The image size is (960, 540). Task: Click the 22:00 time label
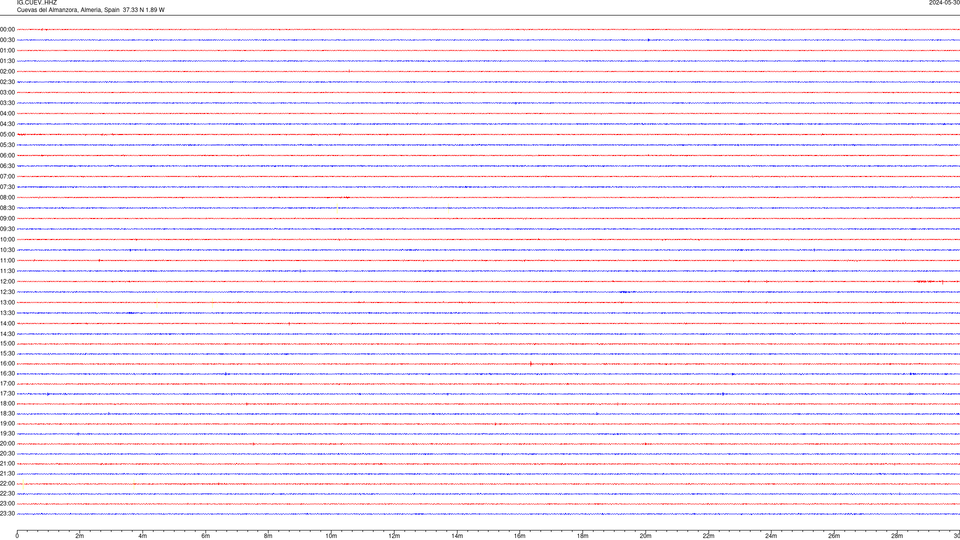click(7, 484)
